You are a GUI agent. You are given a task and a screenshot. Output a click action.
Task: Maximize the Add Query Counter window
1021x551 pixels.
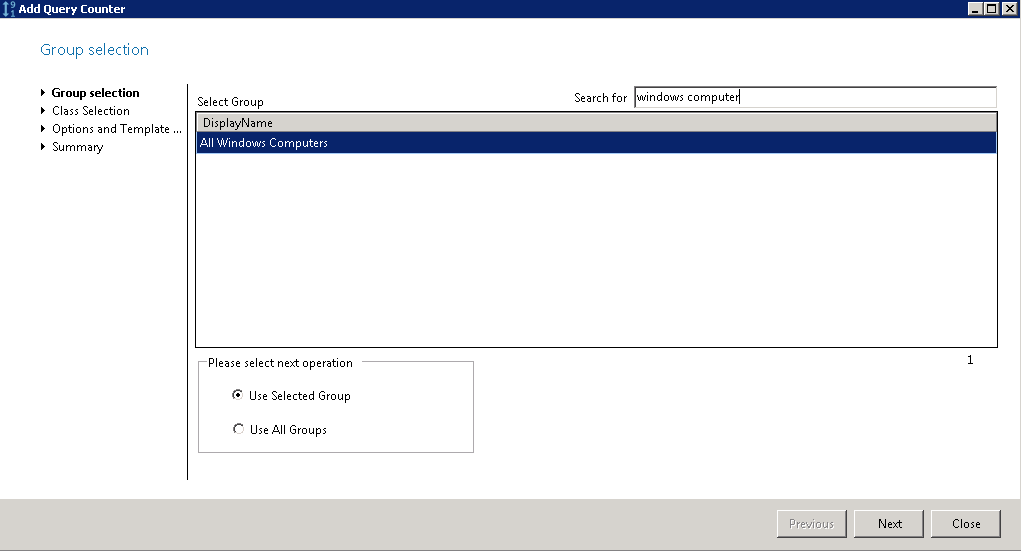click(x=991, y=9)
